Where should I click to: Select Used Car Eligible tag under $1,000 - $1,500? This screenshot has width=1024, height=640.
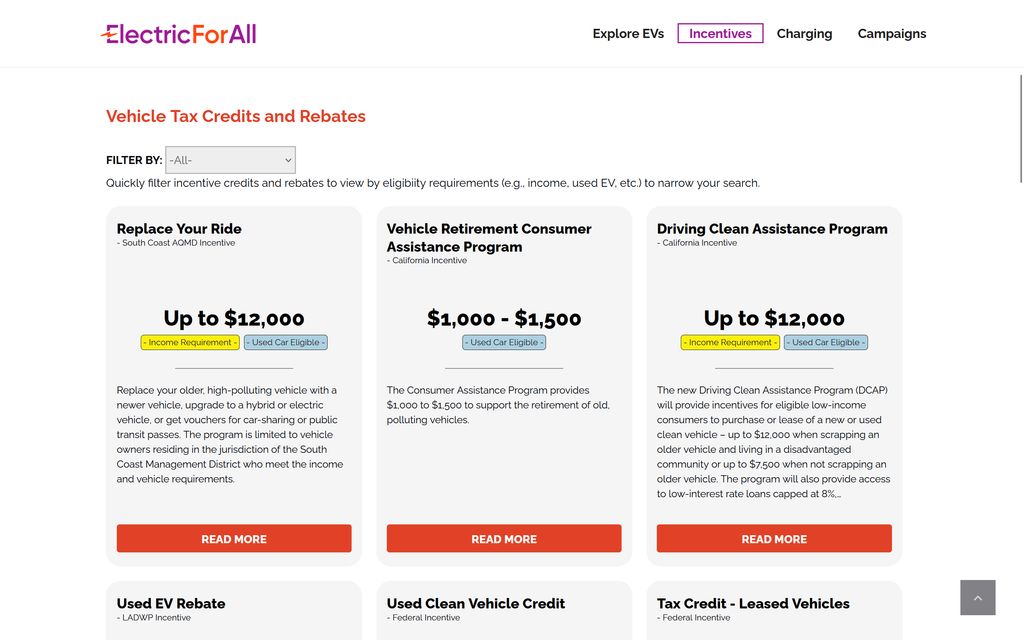click(x=504, y=342)
